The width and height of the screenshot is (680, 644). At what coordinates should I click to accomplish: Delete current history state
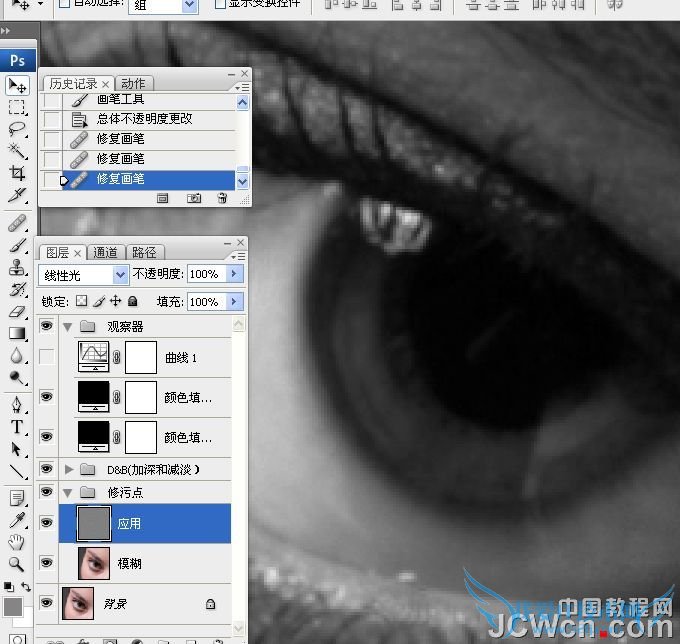(x=222, y=199)
